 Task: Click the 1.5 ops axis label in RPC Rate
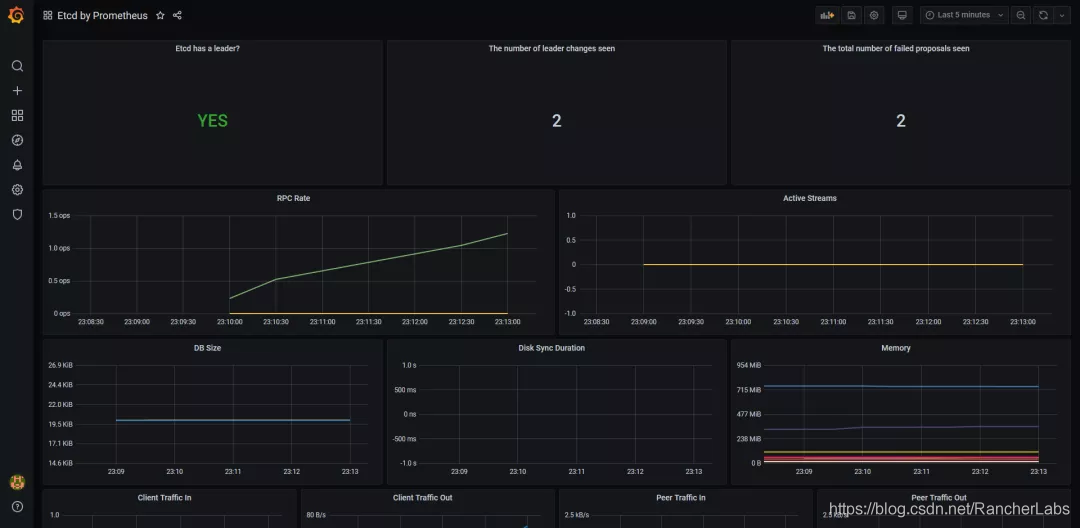(59, 215)
